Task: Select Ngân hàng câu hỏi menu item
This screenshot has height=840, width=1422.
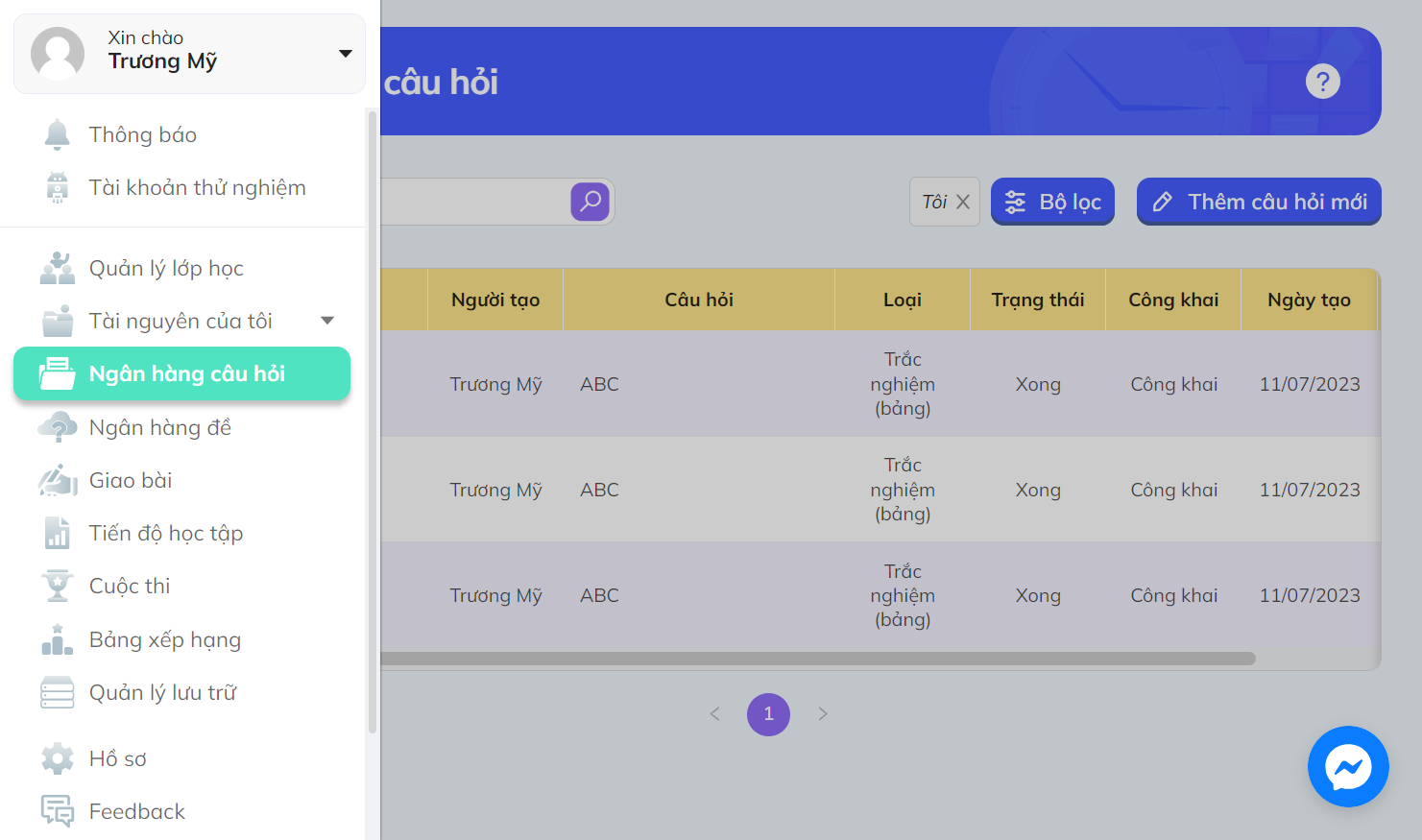Action: pos(182,373)
